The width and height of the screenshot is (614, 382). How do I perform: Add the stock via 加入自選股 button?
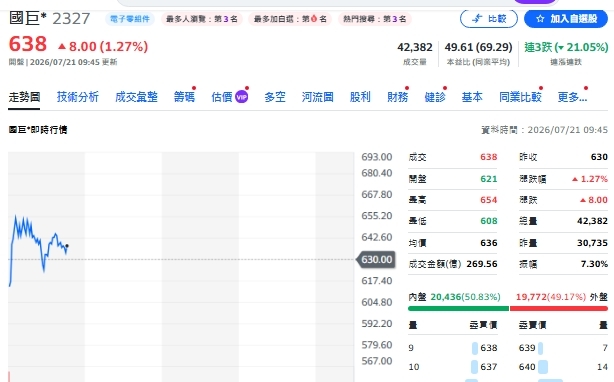coord(566,18)
